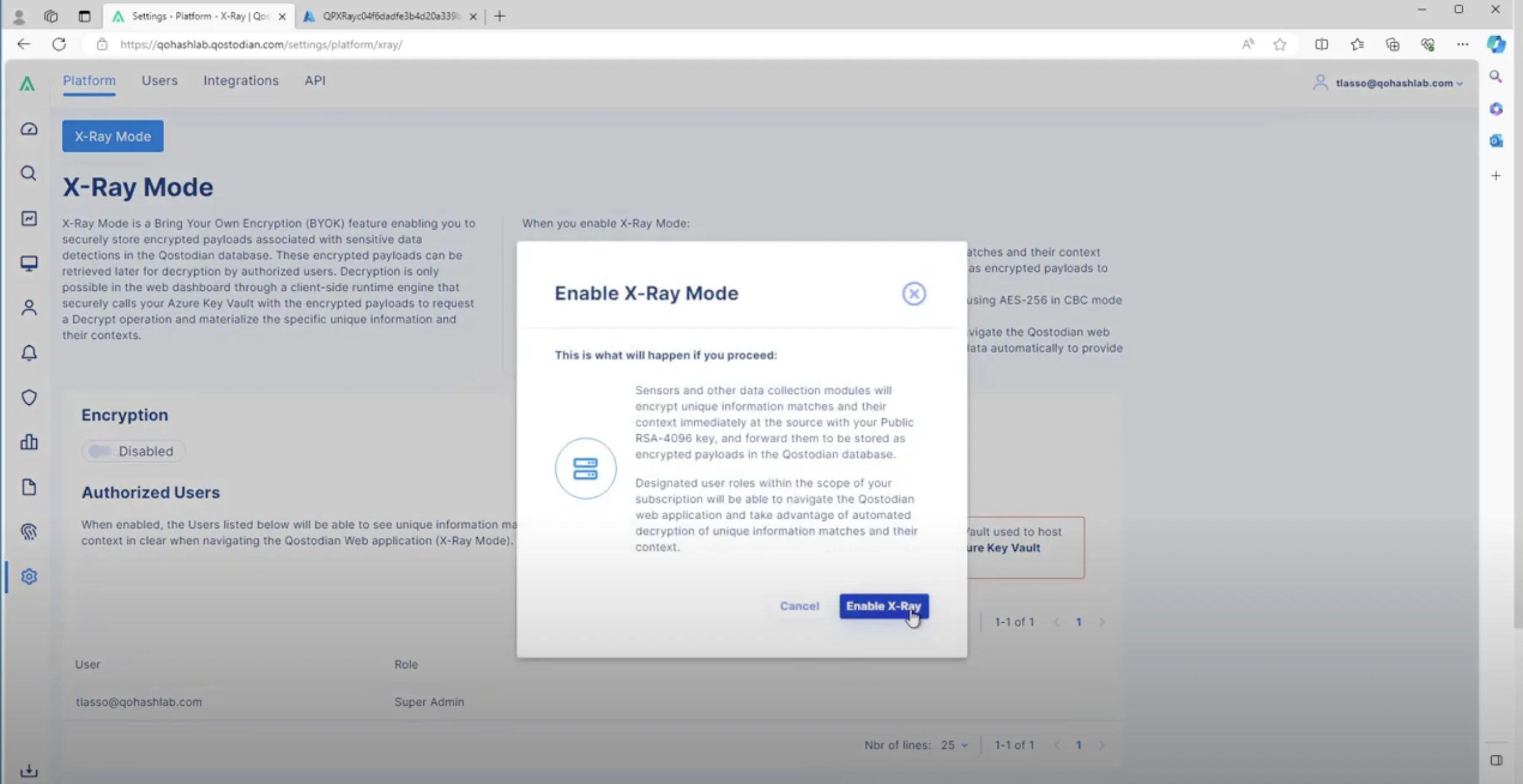Select the Platform tab
This screenshot has width=1523, height=784.
pyautogui.click(x=89, y=81)
